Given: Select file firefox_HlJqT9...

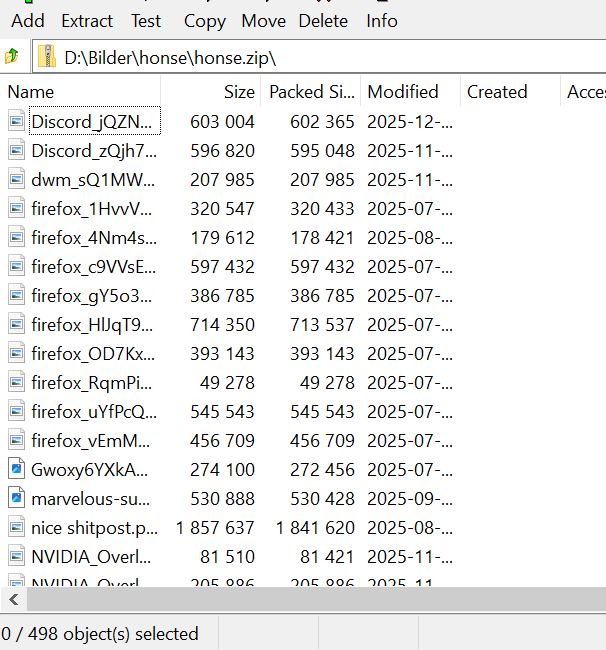Looking at the screenshot, I should [92, 325].
